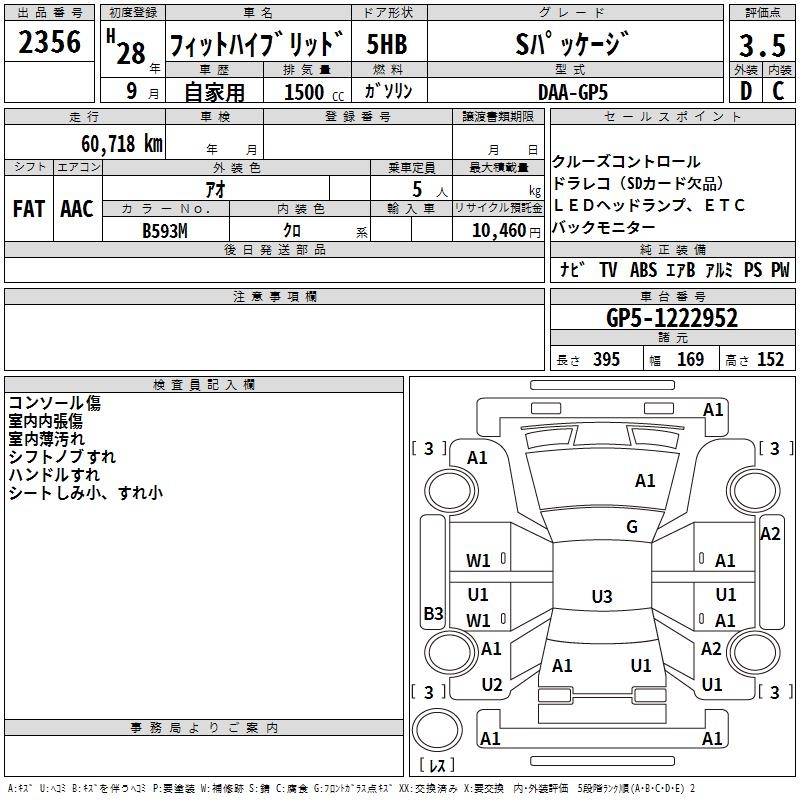Click the エアB equipment label
The height and width of the screenshot is (800, 800).
point(681,269)
